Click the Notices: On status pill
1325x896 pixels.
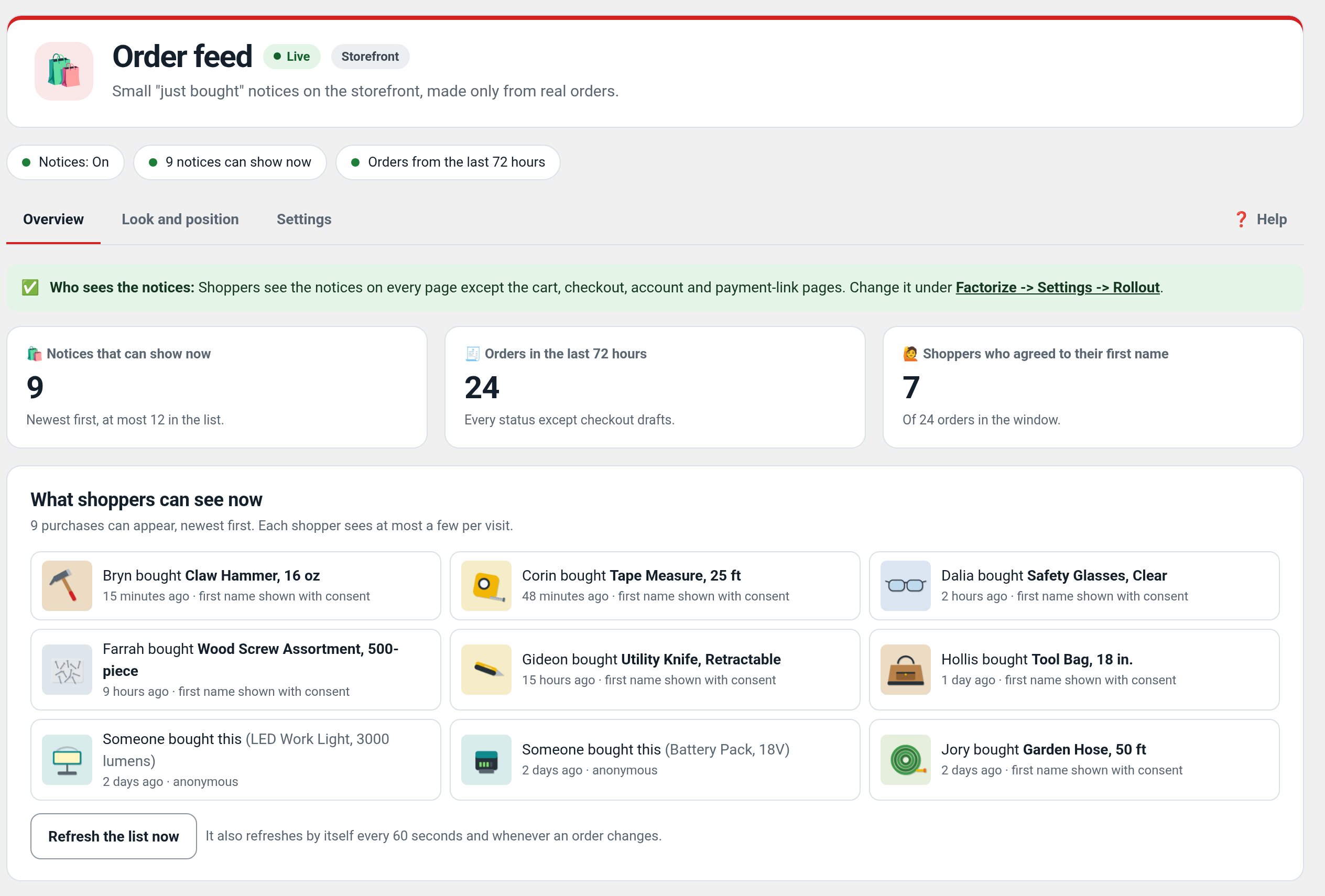[66, 162]
